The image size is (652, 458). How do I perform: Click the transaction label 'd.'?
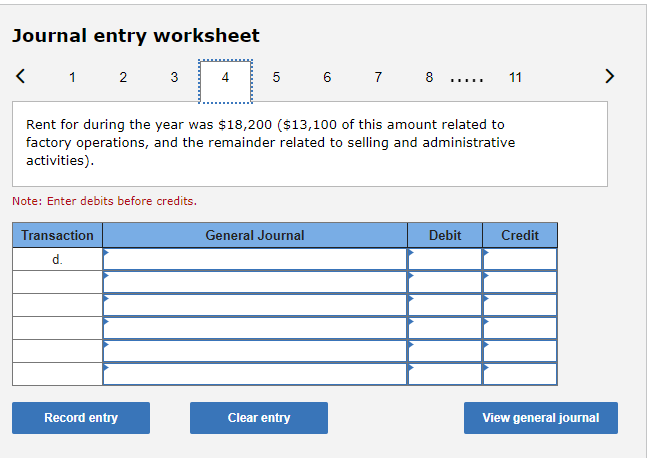click(x=57, y=260)
